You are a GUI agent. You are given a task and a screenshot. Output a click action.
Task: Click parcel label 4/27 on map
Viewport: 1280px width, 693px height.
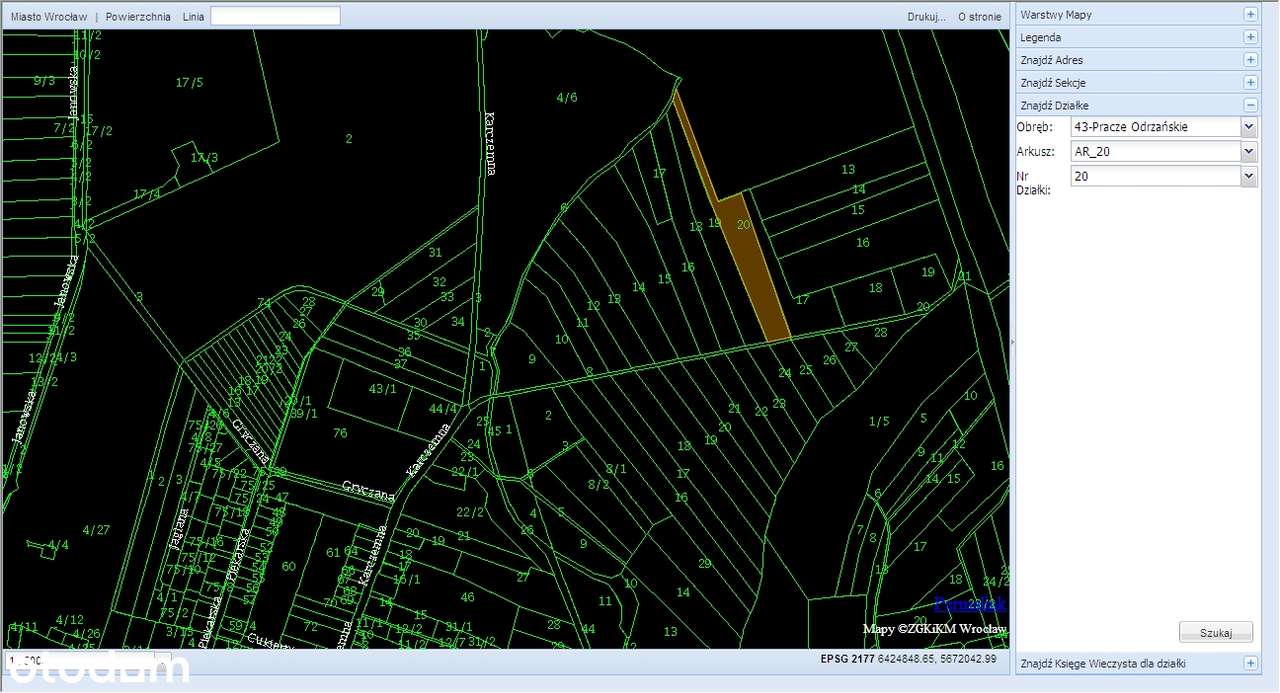(96, 529)
